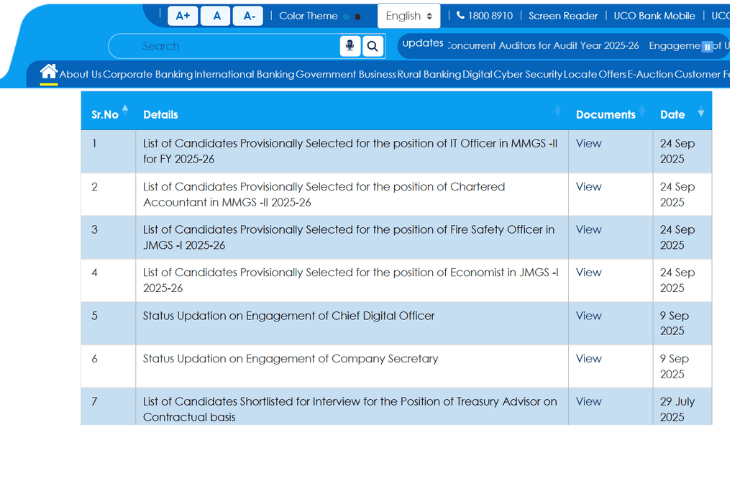Screen dimensions: 730x480
Task: Sort the table by Sr.No column
Action: (x=106, y=114)
